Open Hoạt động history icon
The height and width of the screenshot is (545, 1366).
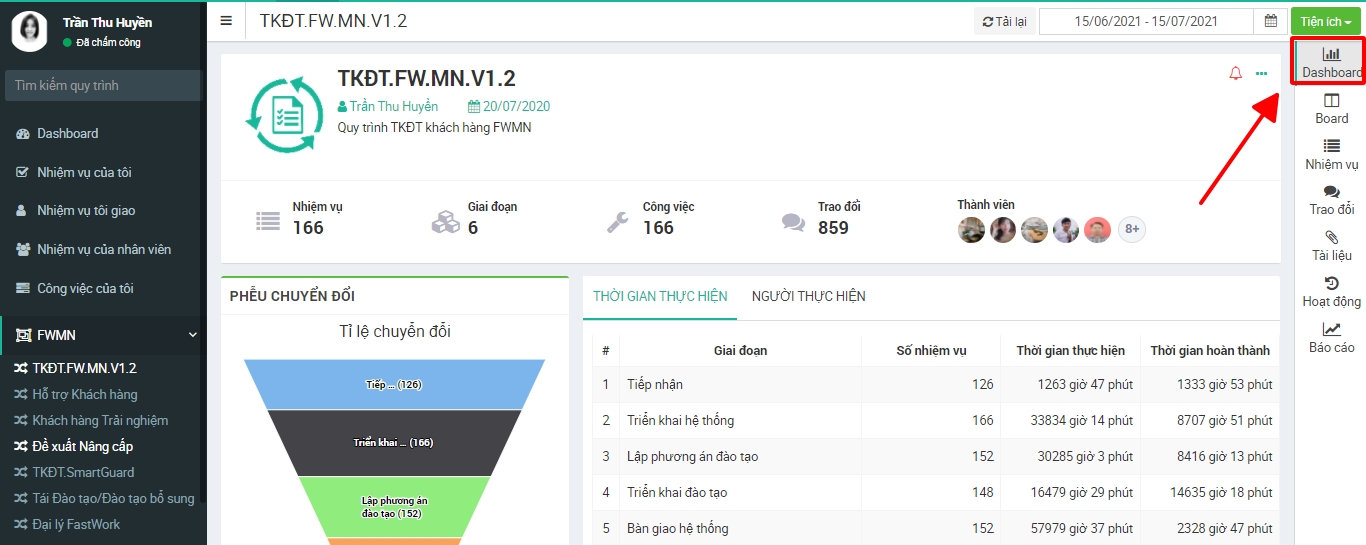click(1331, 284)
